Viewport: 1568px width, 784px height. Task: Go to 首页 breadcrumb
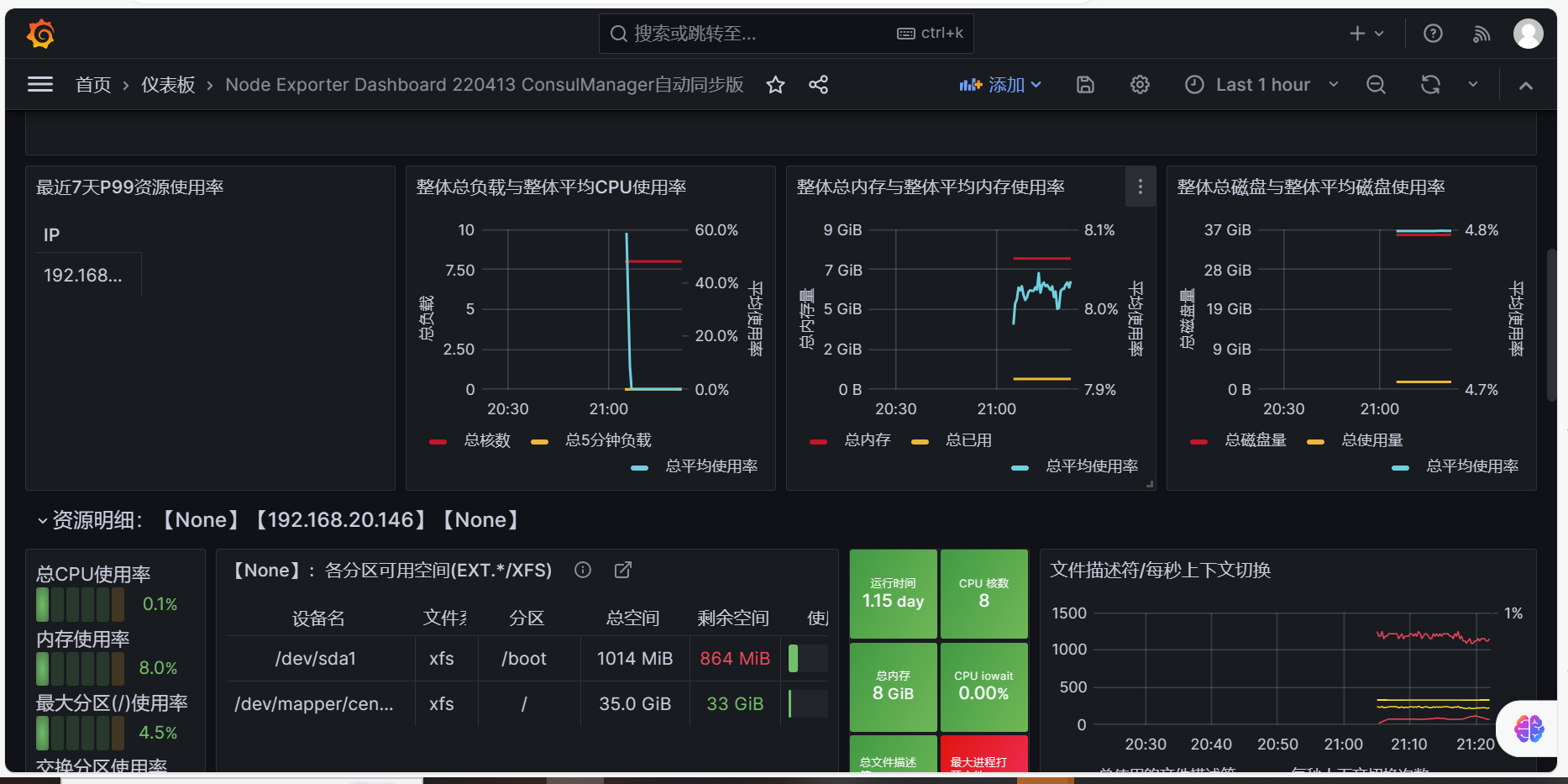coord(93,85)
